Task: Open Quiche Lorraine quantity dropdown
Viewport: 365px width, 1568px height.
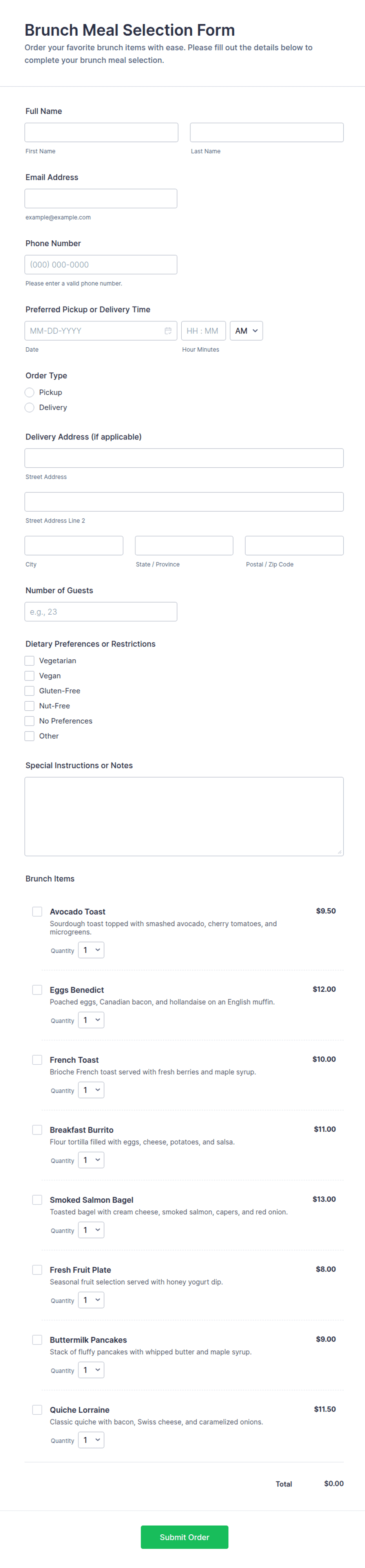Action: click(x=91, y=1439)
